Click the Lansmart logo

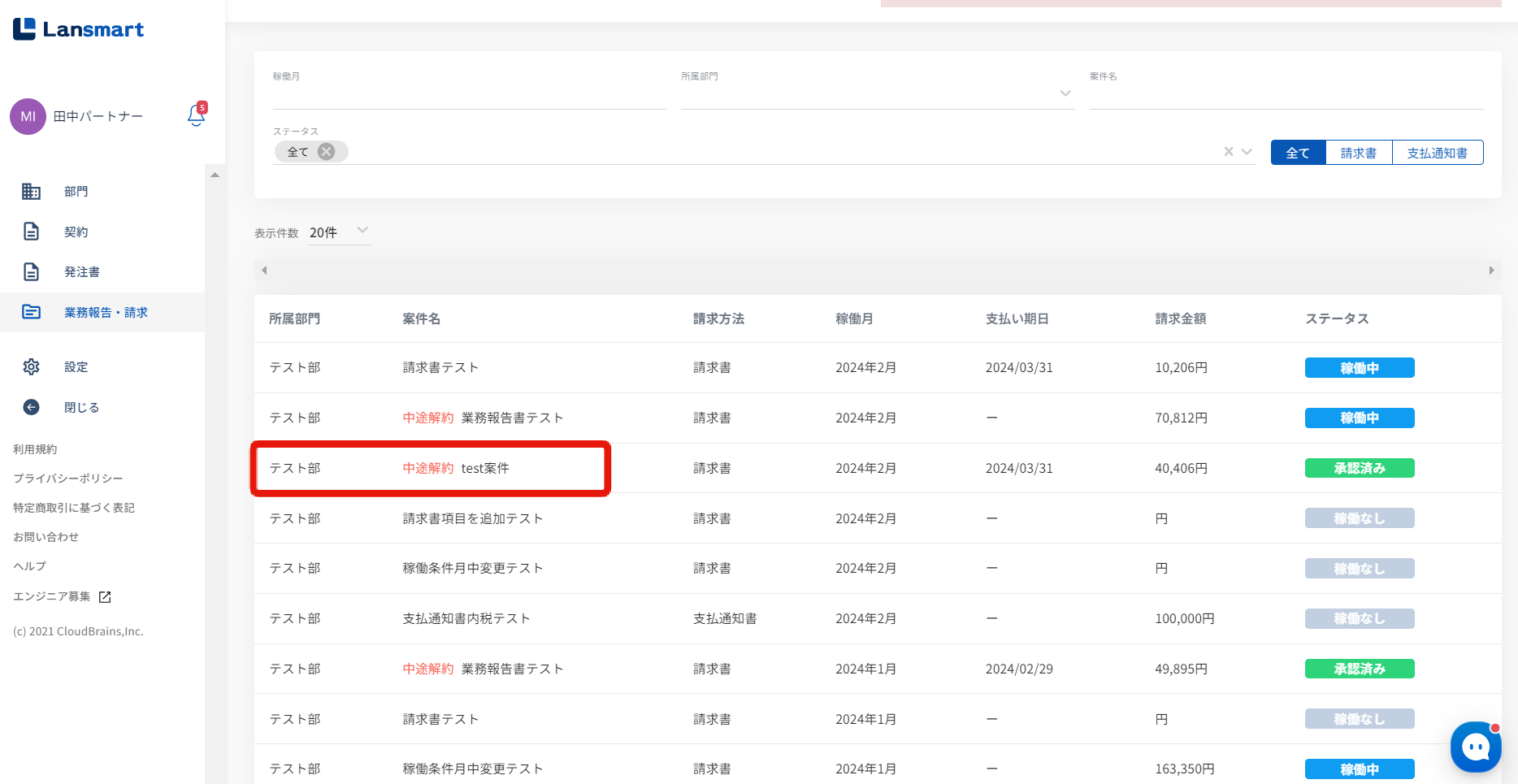tap(78, 29)
